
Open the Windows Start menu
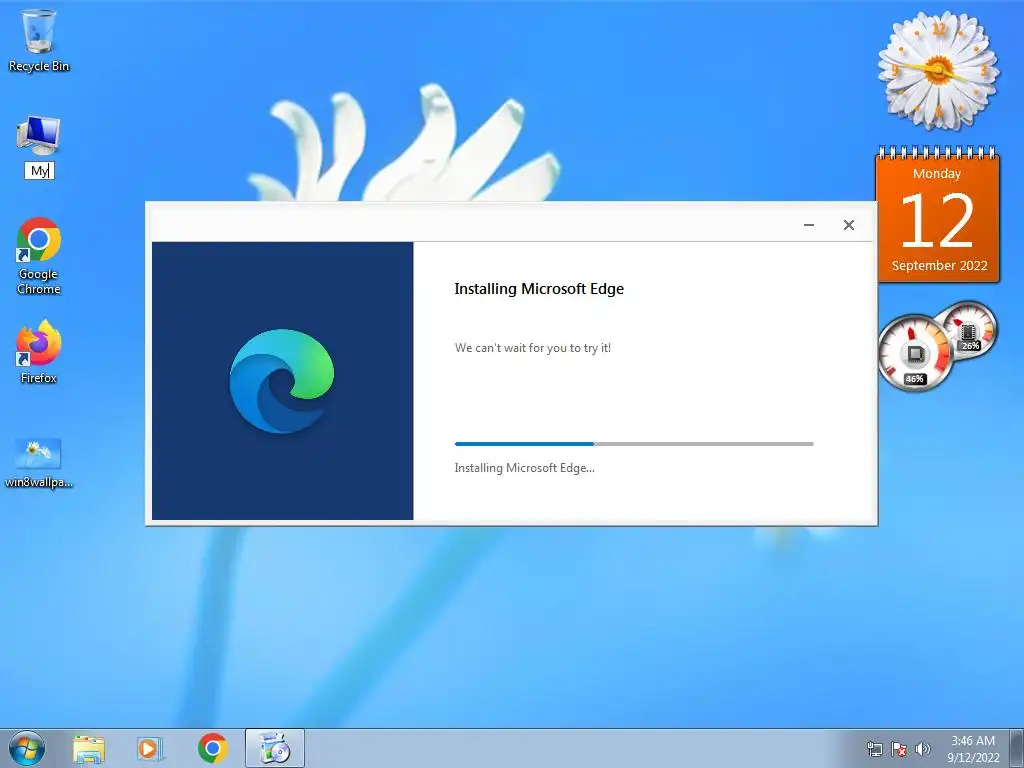click(x=27, y=748)
